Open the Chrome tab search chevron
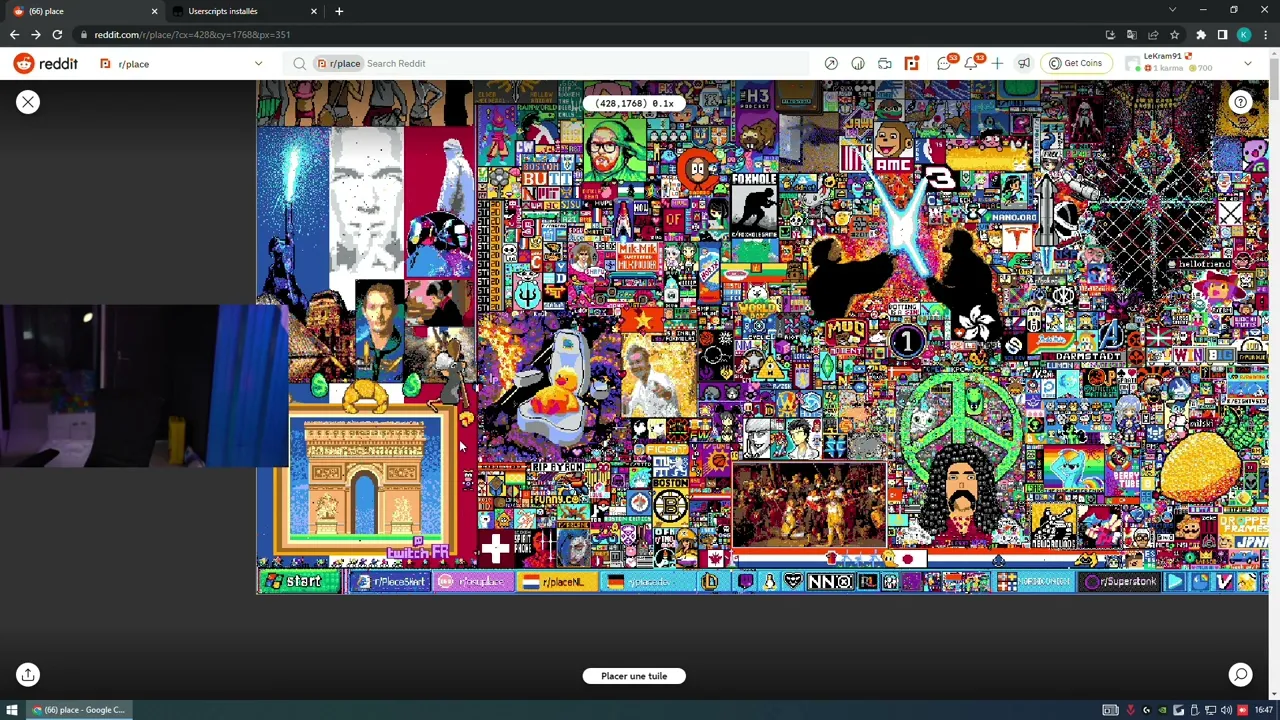This screenshot has width=1280, height=720. (1172, 10)
